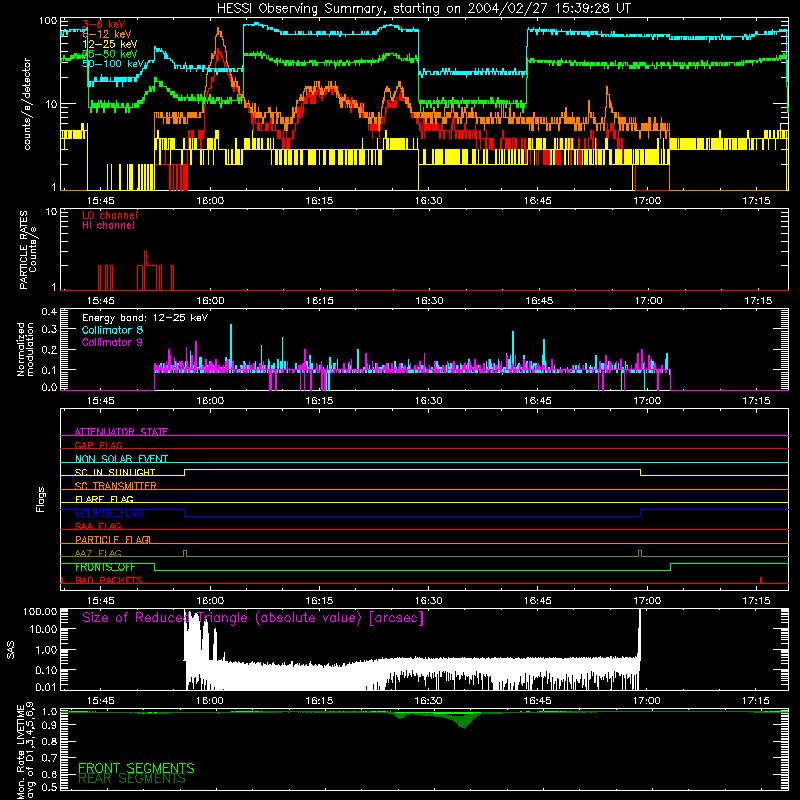
Task: Click the NON SOLAR EVENT flag label
Action: pyautogui.click(x=121, y=459)
